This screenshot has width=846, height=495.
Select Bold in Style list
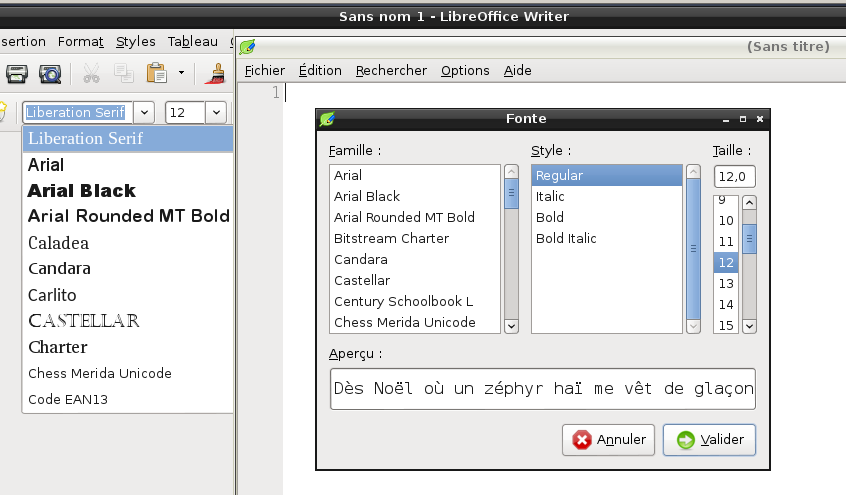click(607, 218)
